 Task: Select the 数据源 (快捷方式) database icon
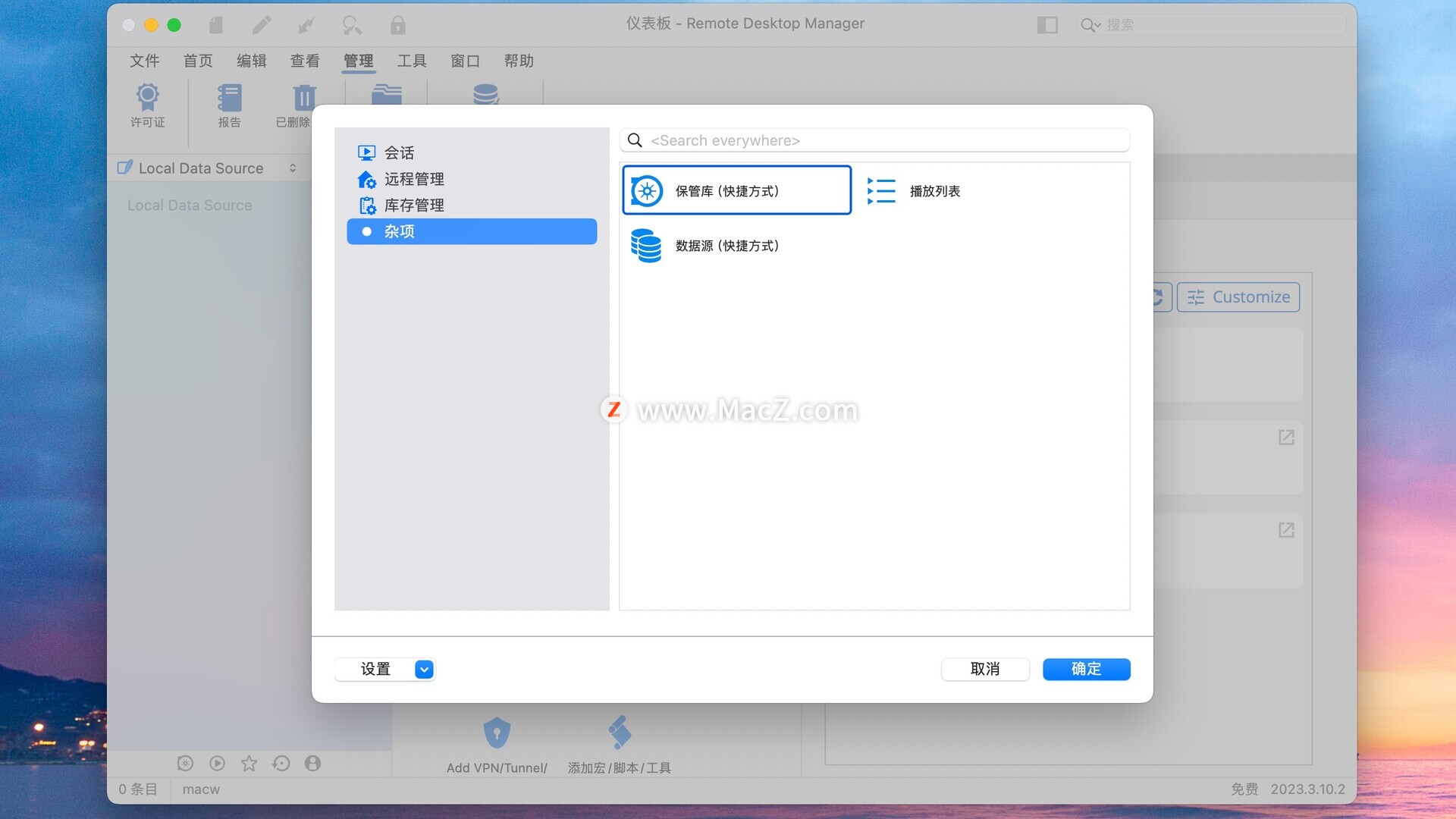coord(647,246)
